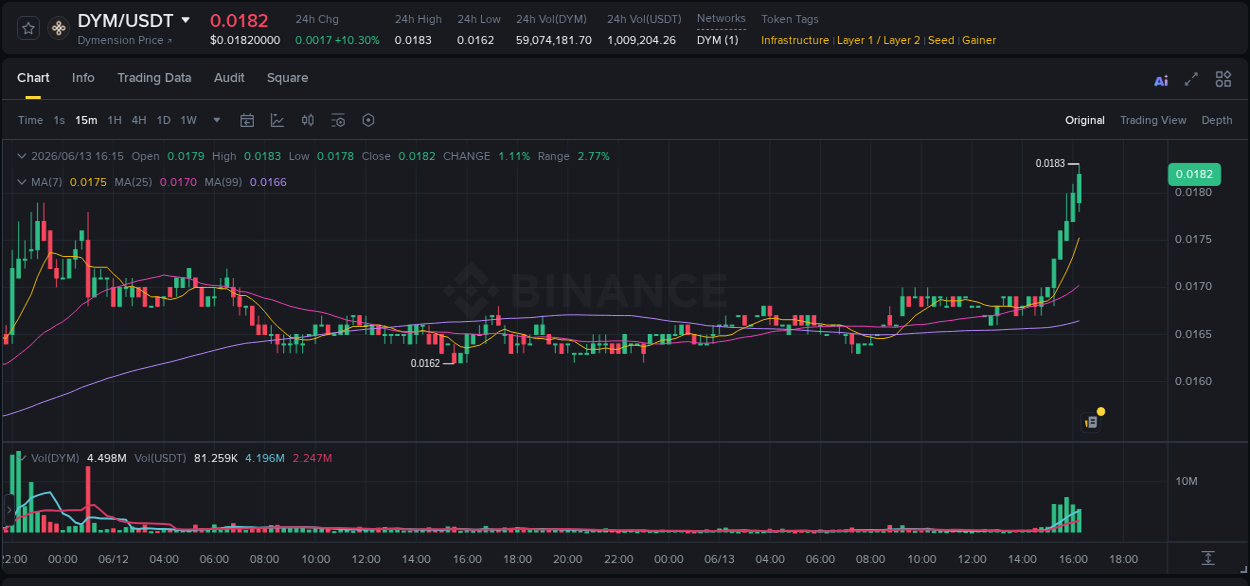Image resolution: width=1250 pixels, height=586 pixels.
Task: Open the Dymension Price link
Action: (x=125, y=40)
